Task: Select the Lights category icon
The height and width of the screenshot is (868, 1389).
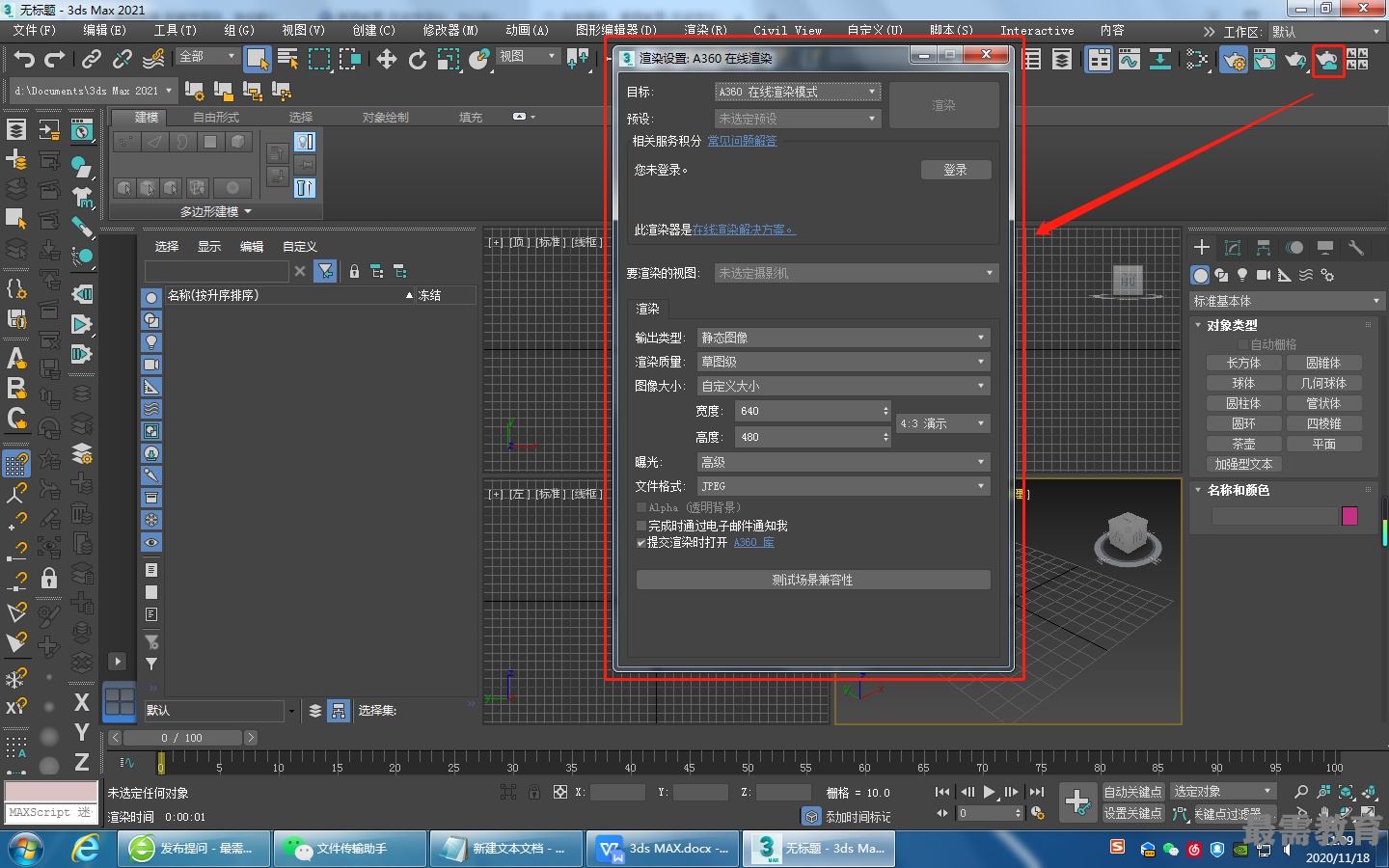Action: [1242, 276]
